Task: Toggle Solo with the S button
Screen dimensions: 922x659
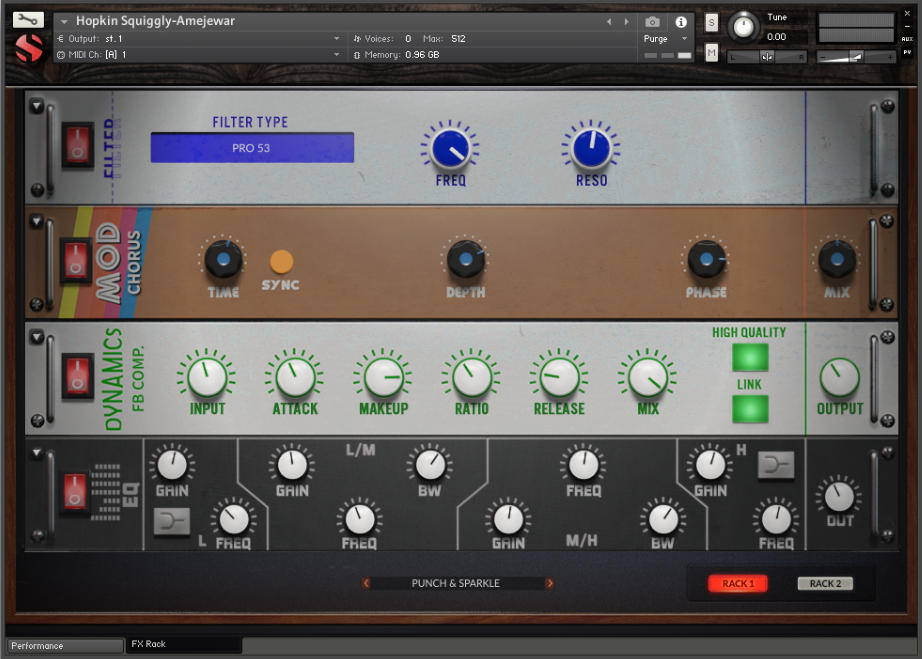Action: point(710,22)
